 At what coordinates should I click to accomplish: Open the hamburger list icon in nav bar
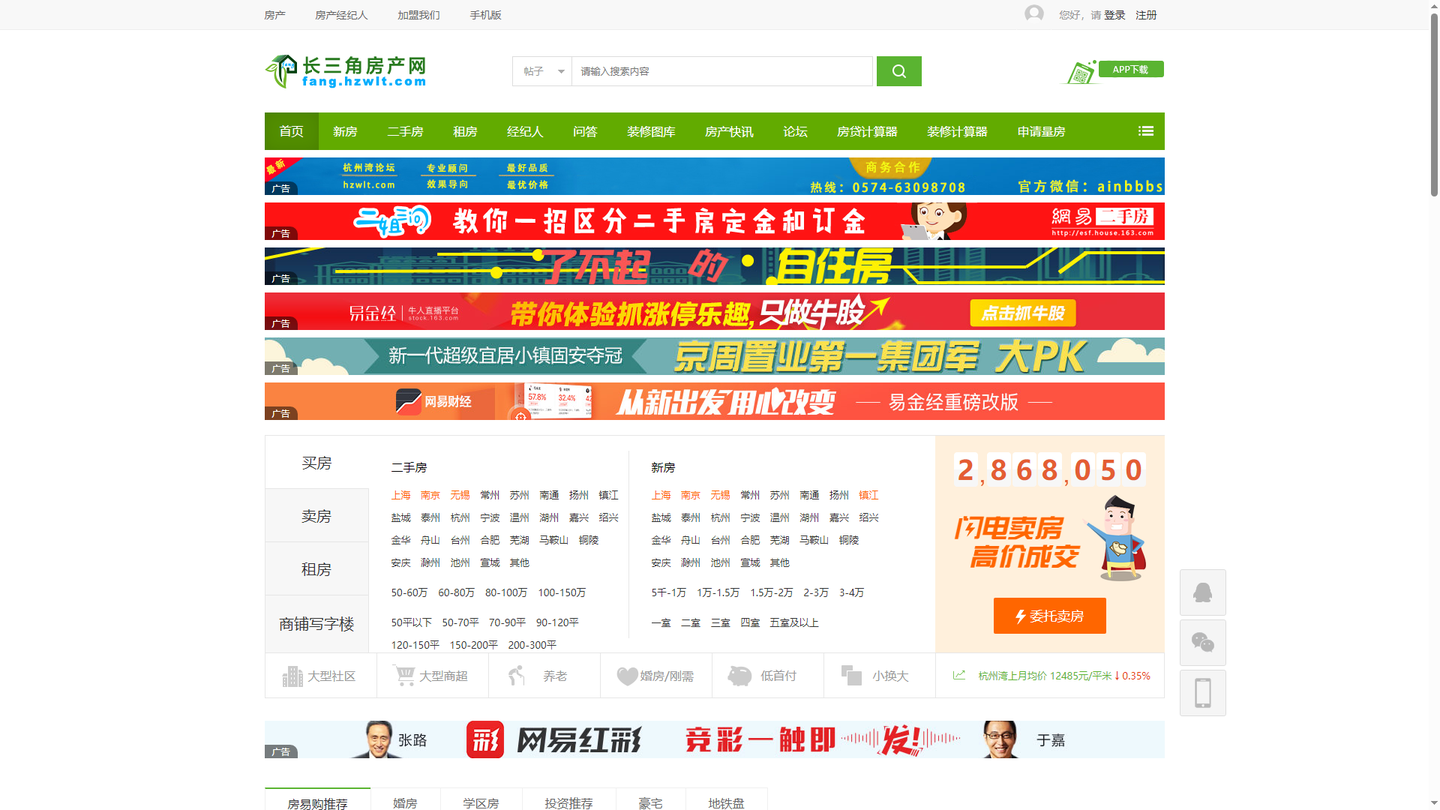[x=1146, y=131]
